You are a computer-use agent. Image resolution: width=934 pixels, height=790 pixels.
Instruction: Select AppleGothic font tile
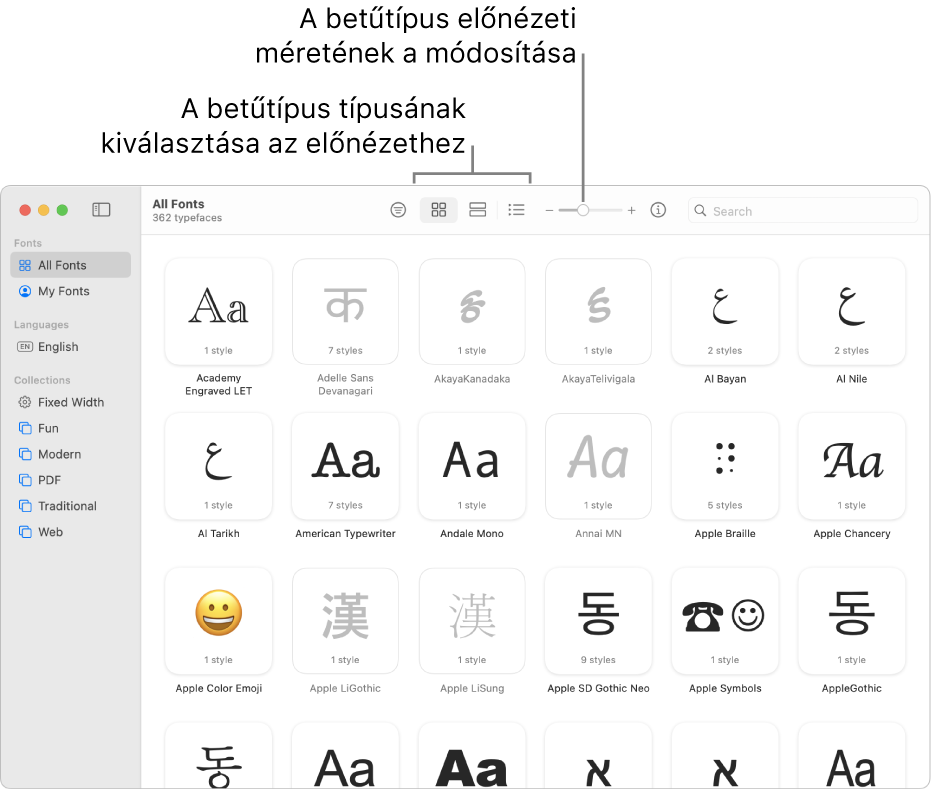coord(852,621)
